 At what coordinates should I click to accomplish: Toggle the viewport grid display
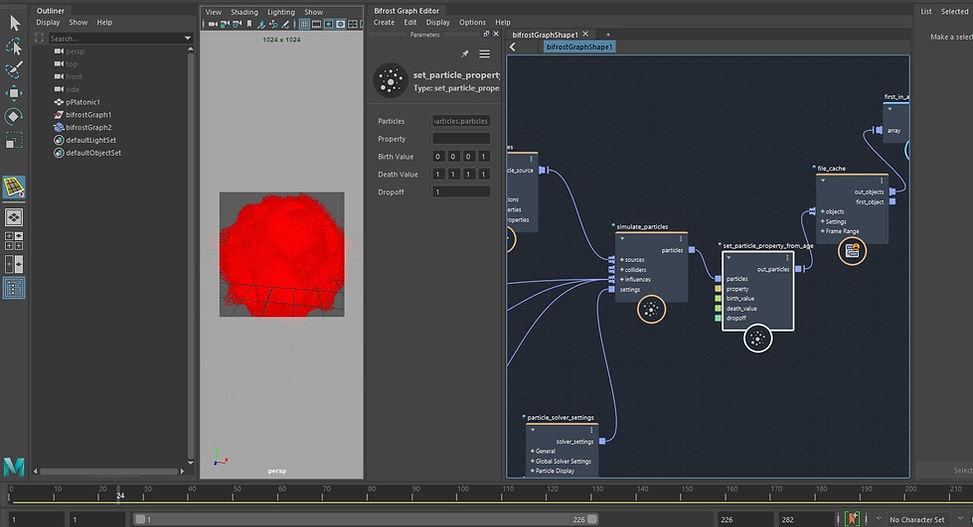point(304,24)
